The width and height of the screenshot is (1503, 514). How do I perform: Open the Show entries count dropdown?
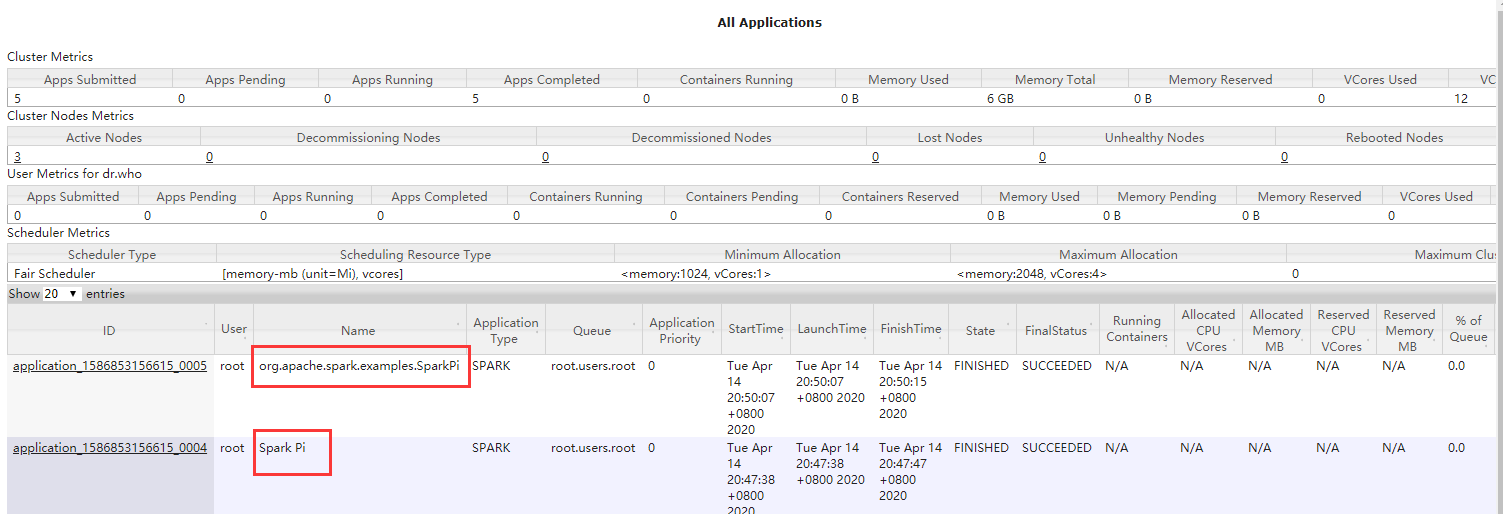click(62, 294)
